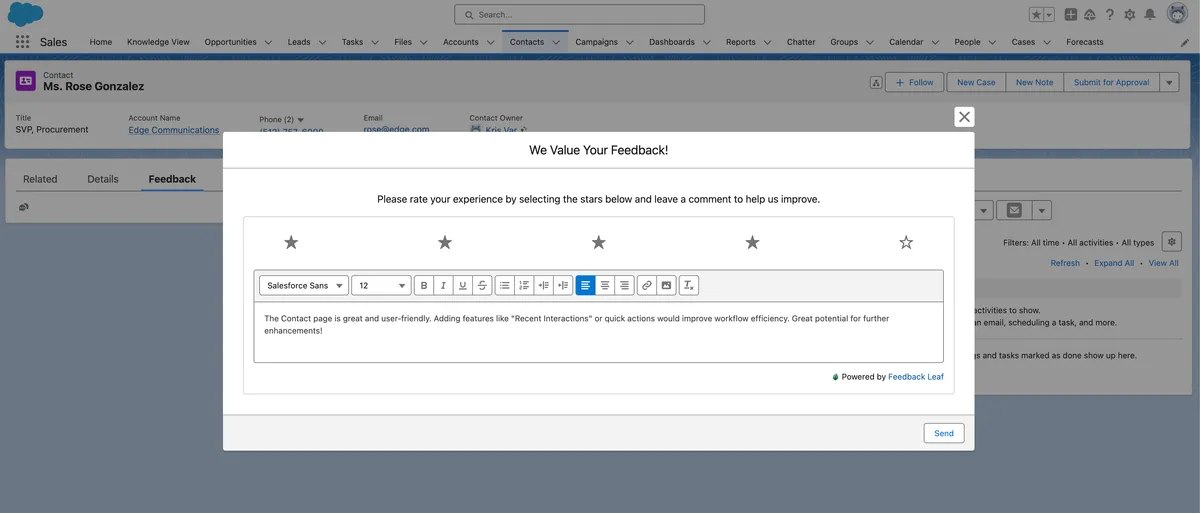The width and height of the screenshot is (1200, 513).
Task: Insert a numbered list
Action: (524, 285)
